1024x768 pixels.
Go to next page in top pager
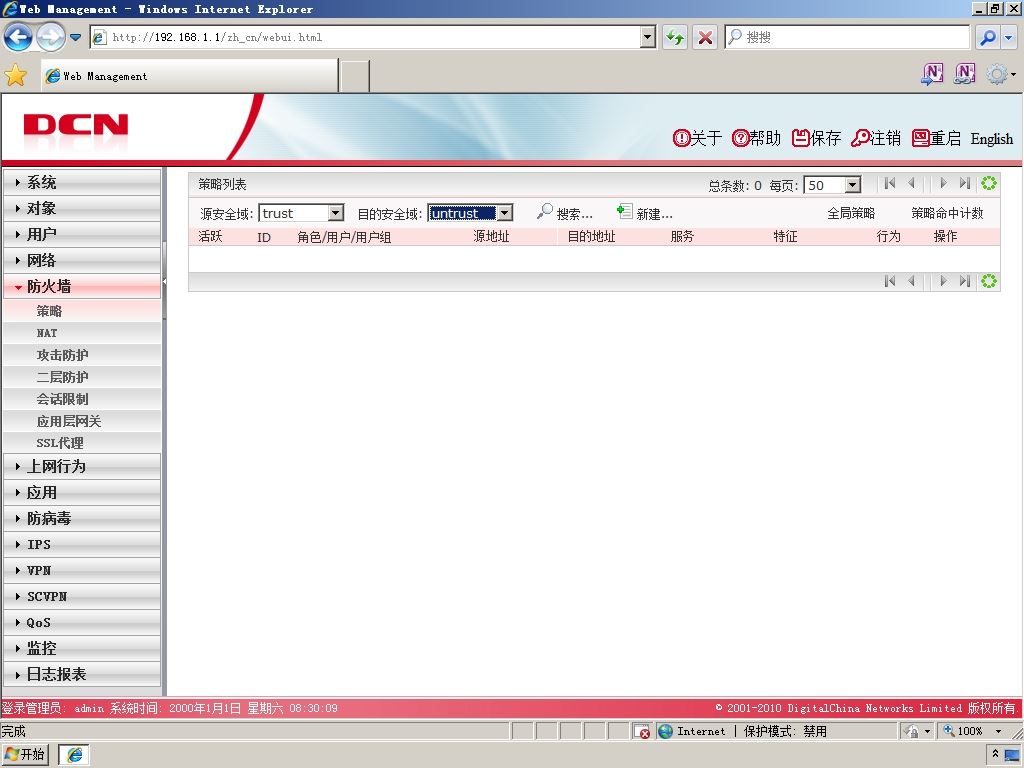pyautogui.click(x=943, y=184)
